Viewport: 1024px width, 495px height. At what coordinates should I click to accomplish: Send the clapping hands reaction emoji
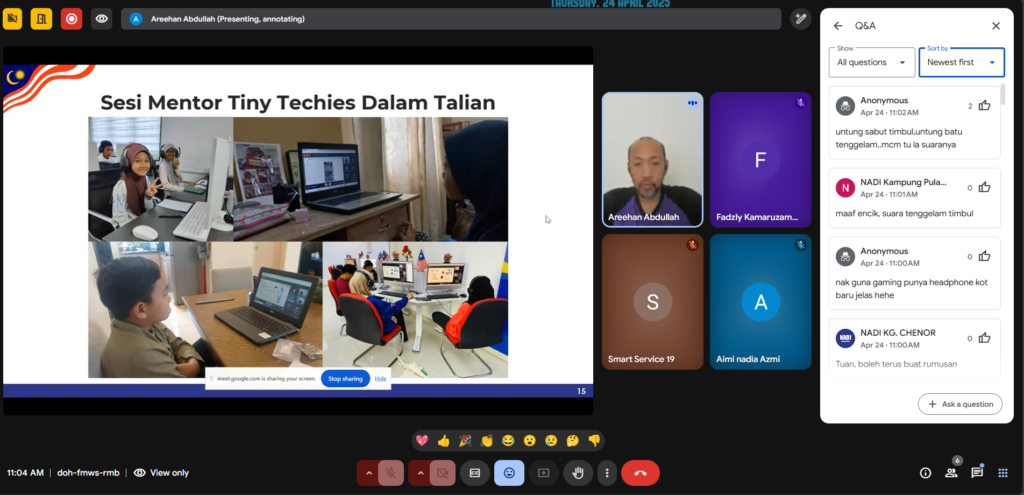pyautogui.click(x=487, y=441)
